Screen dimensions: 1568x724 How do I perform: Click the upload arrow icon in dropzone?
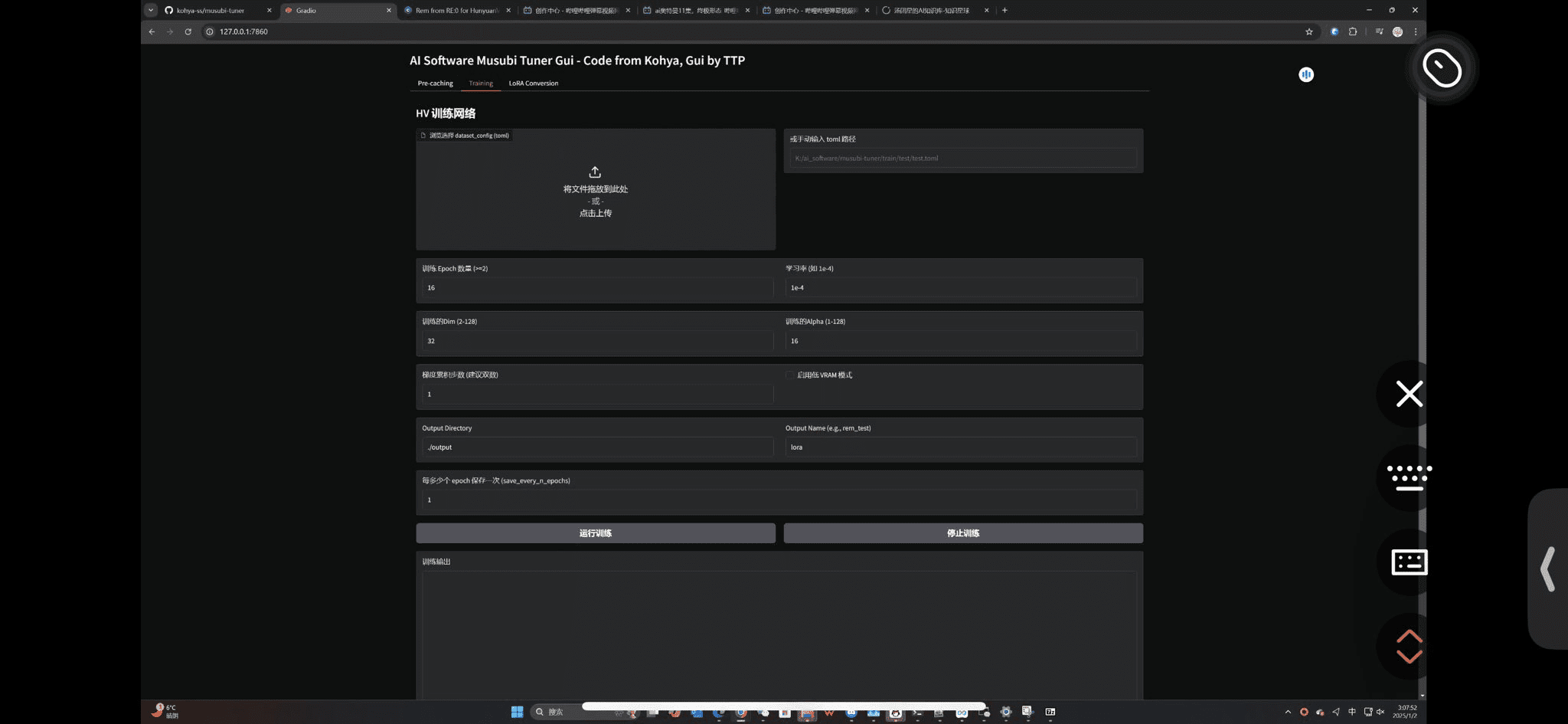click(x=595, y=172)
